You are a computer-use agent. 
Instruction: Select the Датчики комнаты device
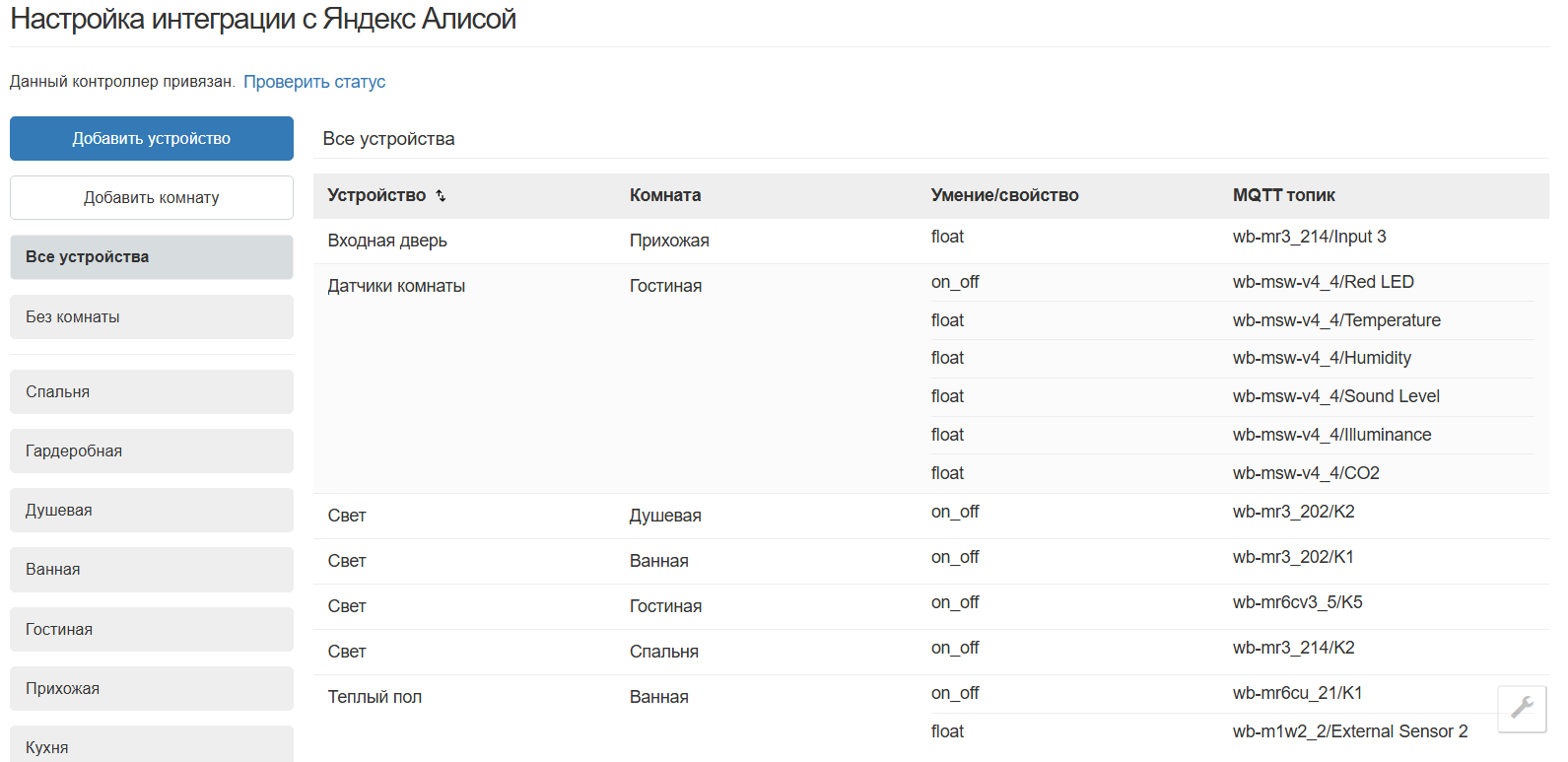396,286
